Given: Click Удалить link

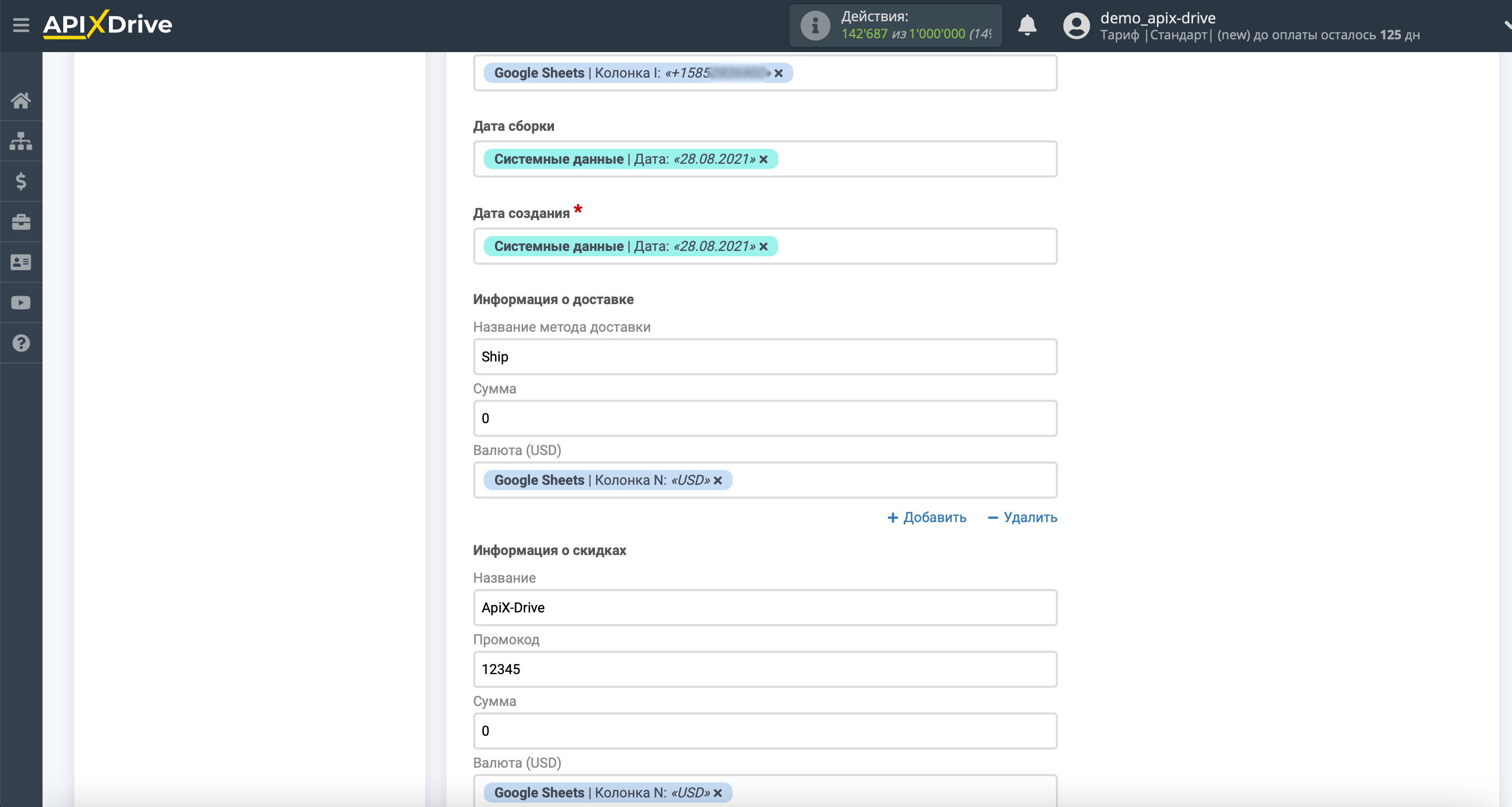Looking at the screenshot, I should (x=1022, y=518).
